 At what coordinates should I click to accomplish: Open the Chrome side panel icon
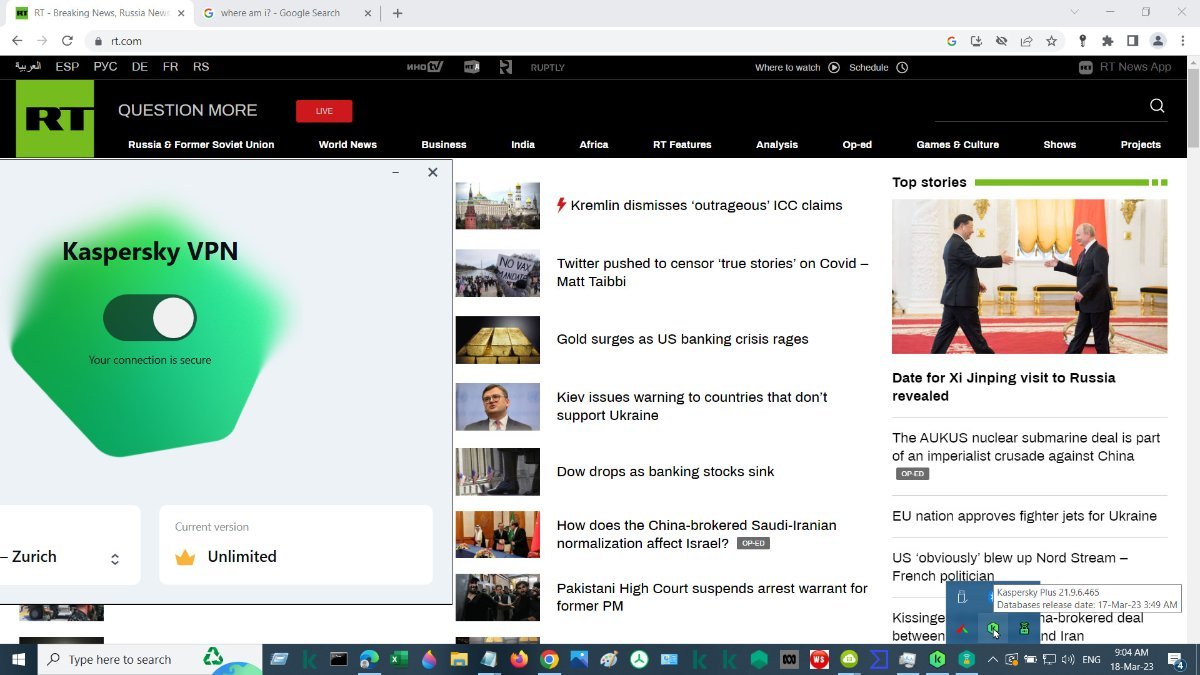1132,41
